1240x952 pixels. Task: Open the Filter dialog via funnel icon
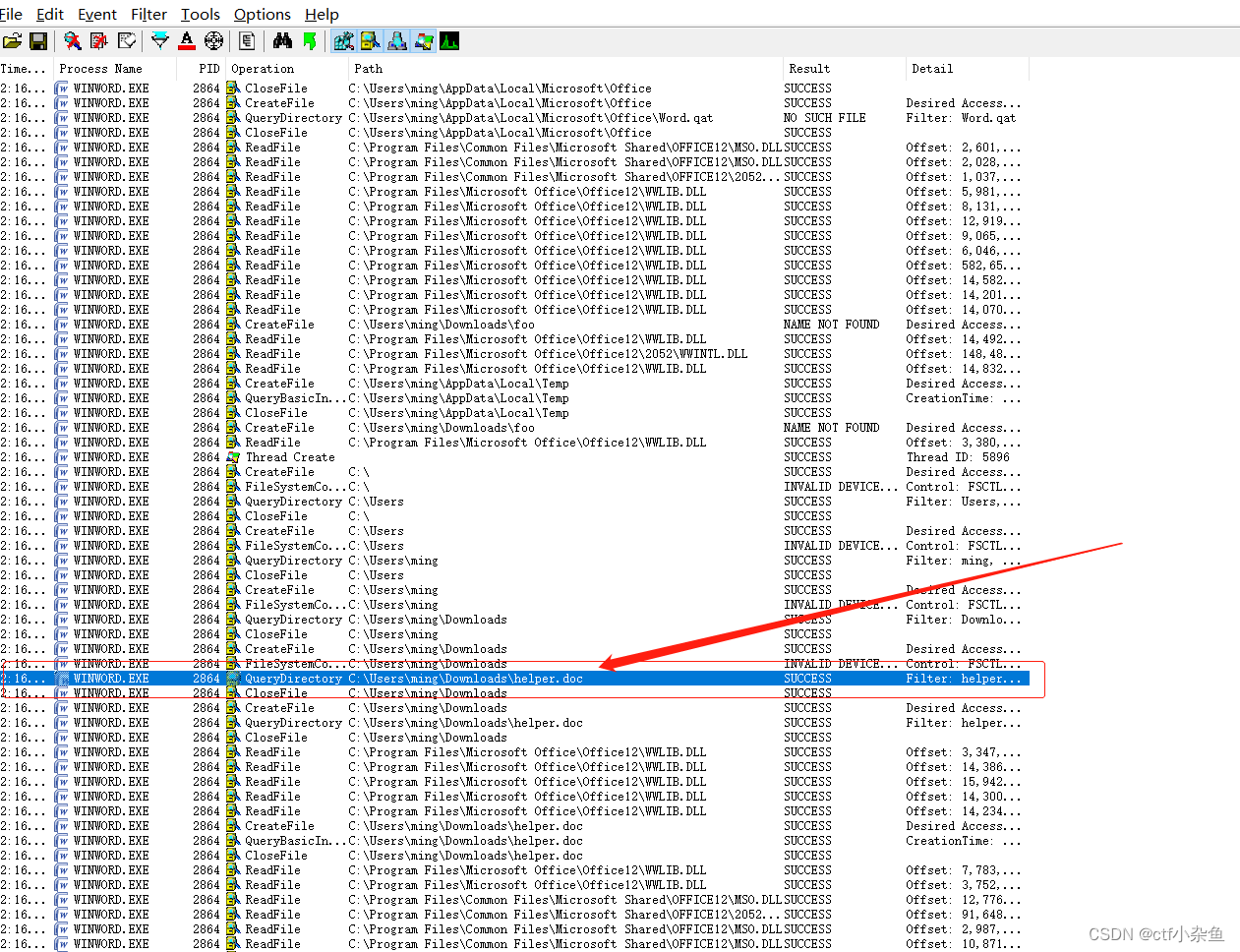[160, 41]
